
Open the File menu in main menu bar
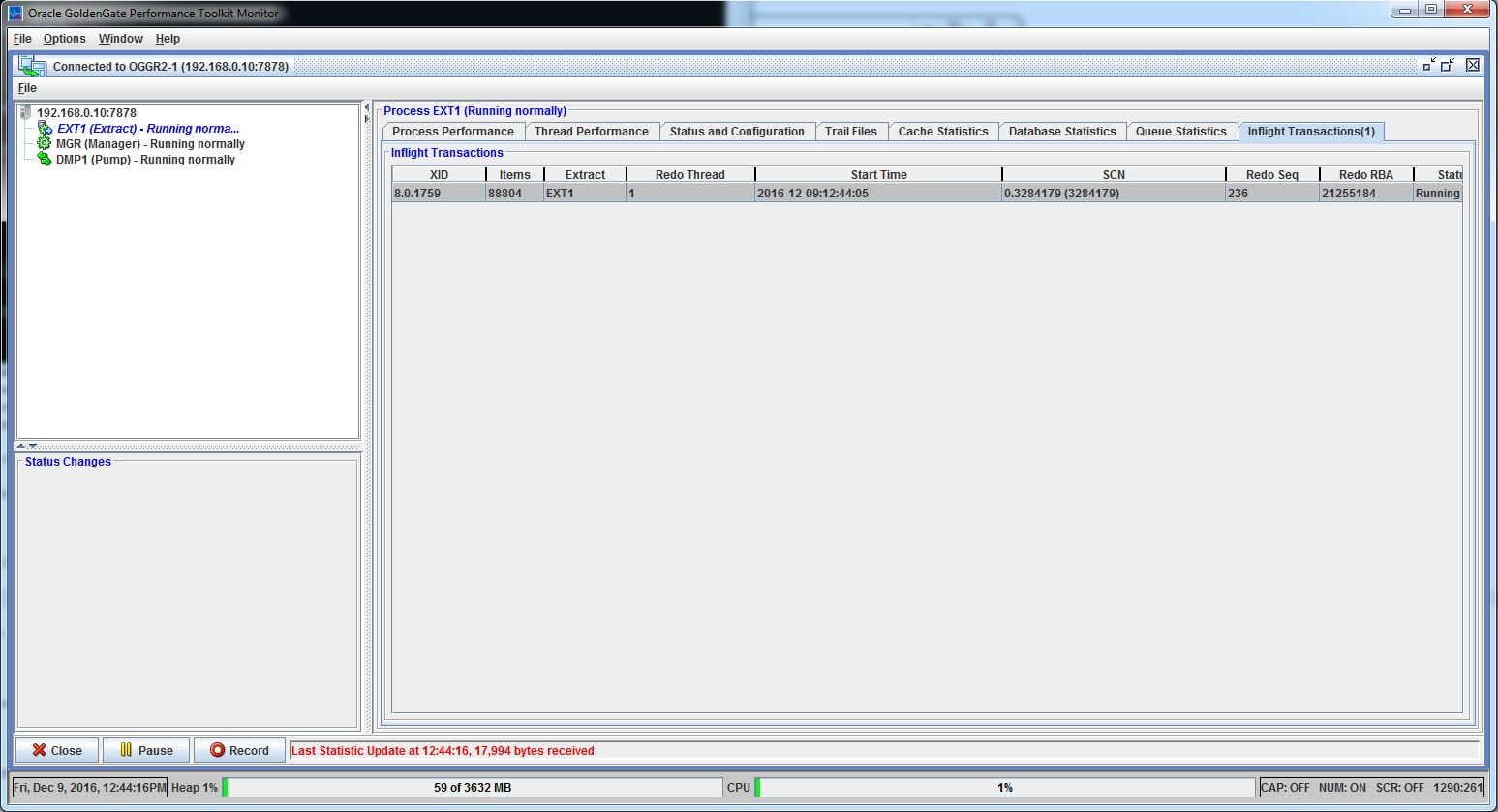pos(22,39)
